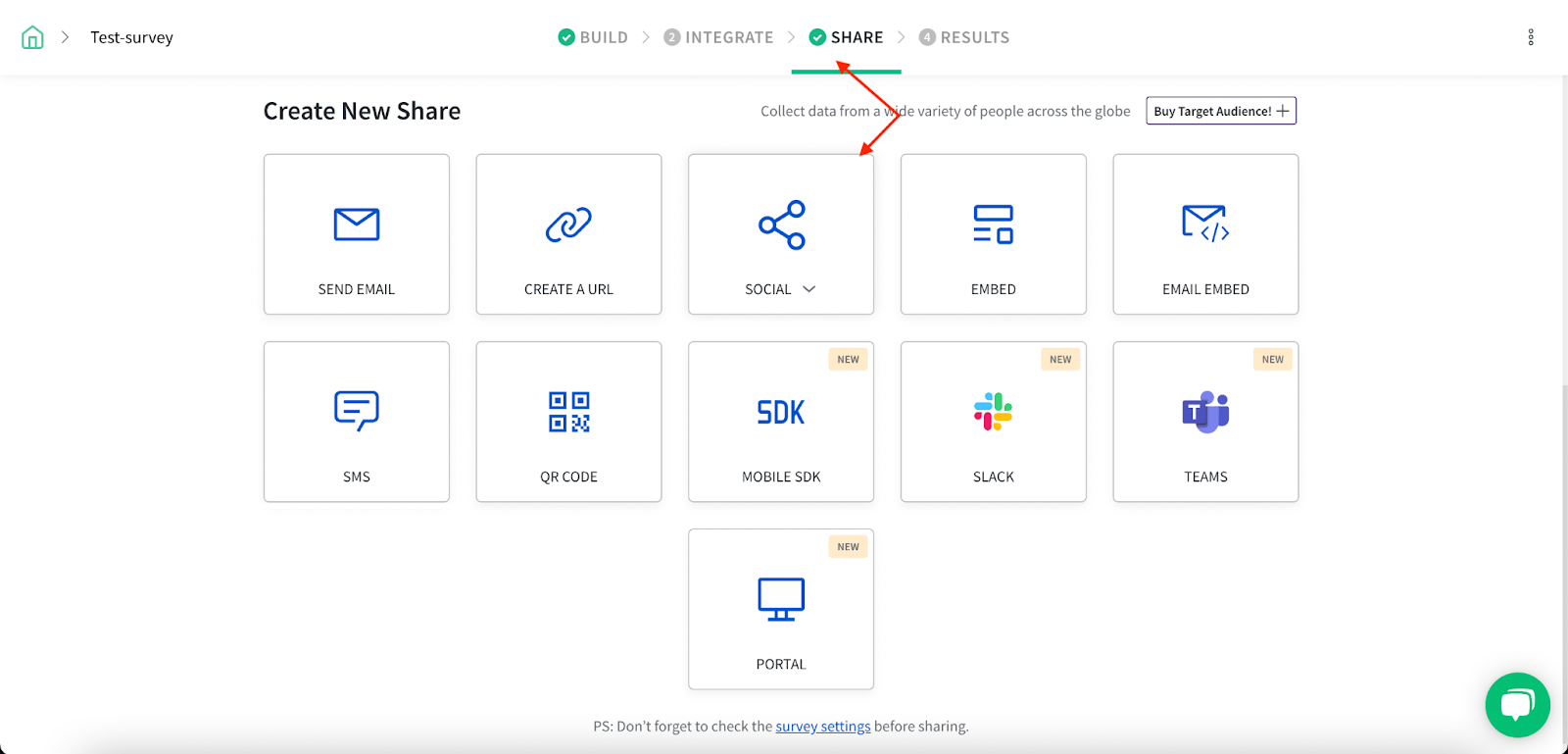Image resolution: width=1568 pixels, height=754 pixels.
Task: Click the Embed layout icon
Action: tap(993, 225)
